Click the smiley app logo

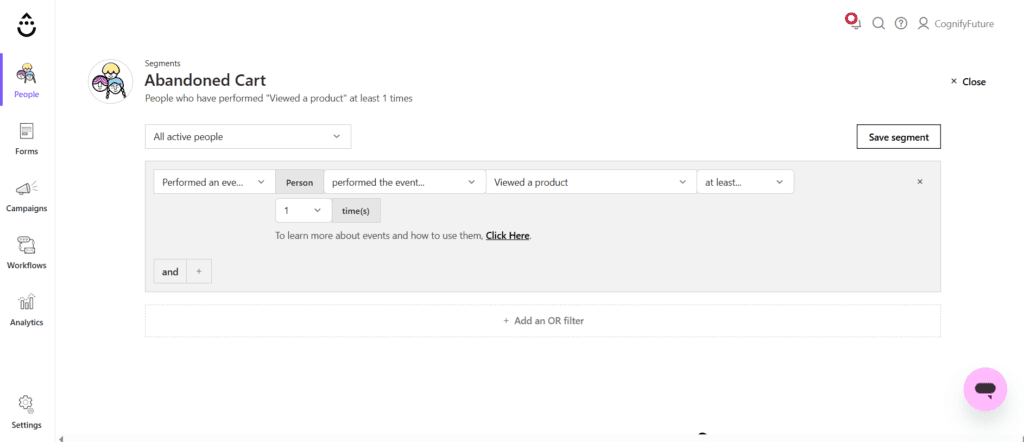tap(27, 24)
